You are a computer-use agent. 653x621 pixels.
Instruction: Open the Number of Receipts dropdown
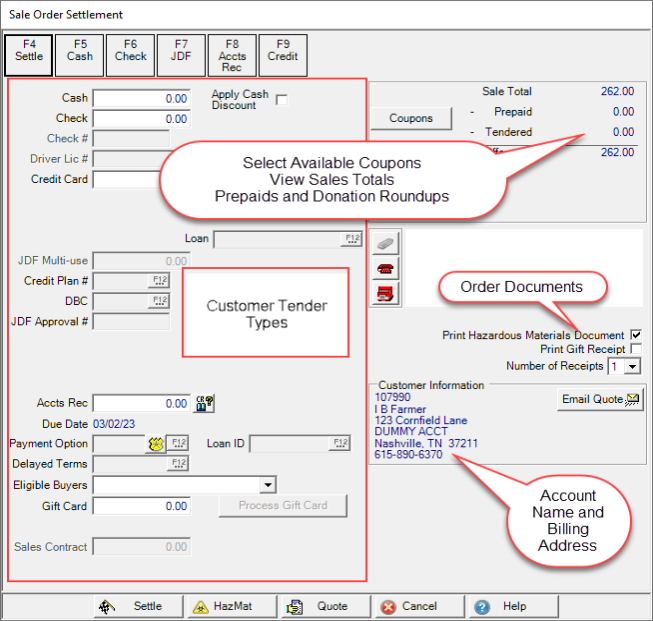(632, 367)
